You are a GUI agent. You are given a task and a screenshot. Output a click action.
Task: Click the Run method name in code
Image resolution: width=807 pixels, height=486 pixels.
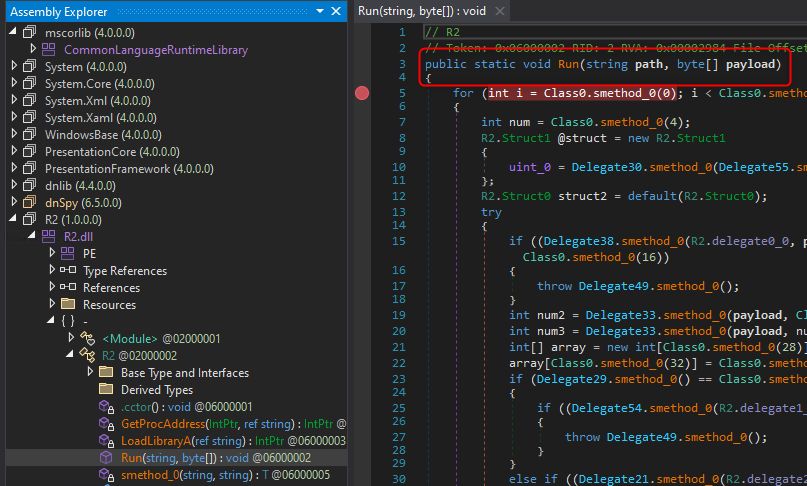coord(568,64)
